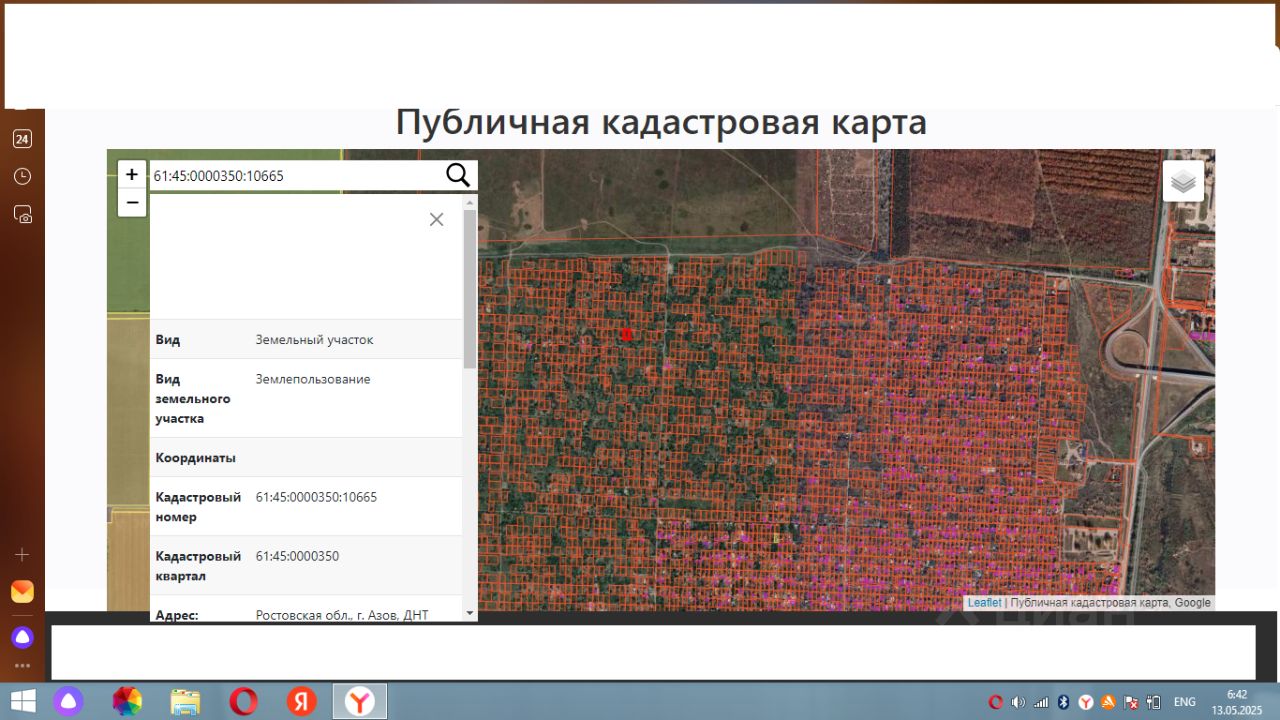Close the parcel info panel
The width and height of the screenshot is (1280, 720).
click(x=436, y=219)
